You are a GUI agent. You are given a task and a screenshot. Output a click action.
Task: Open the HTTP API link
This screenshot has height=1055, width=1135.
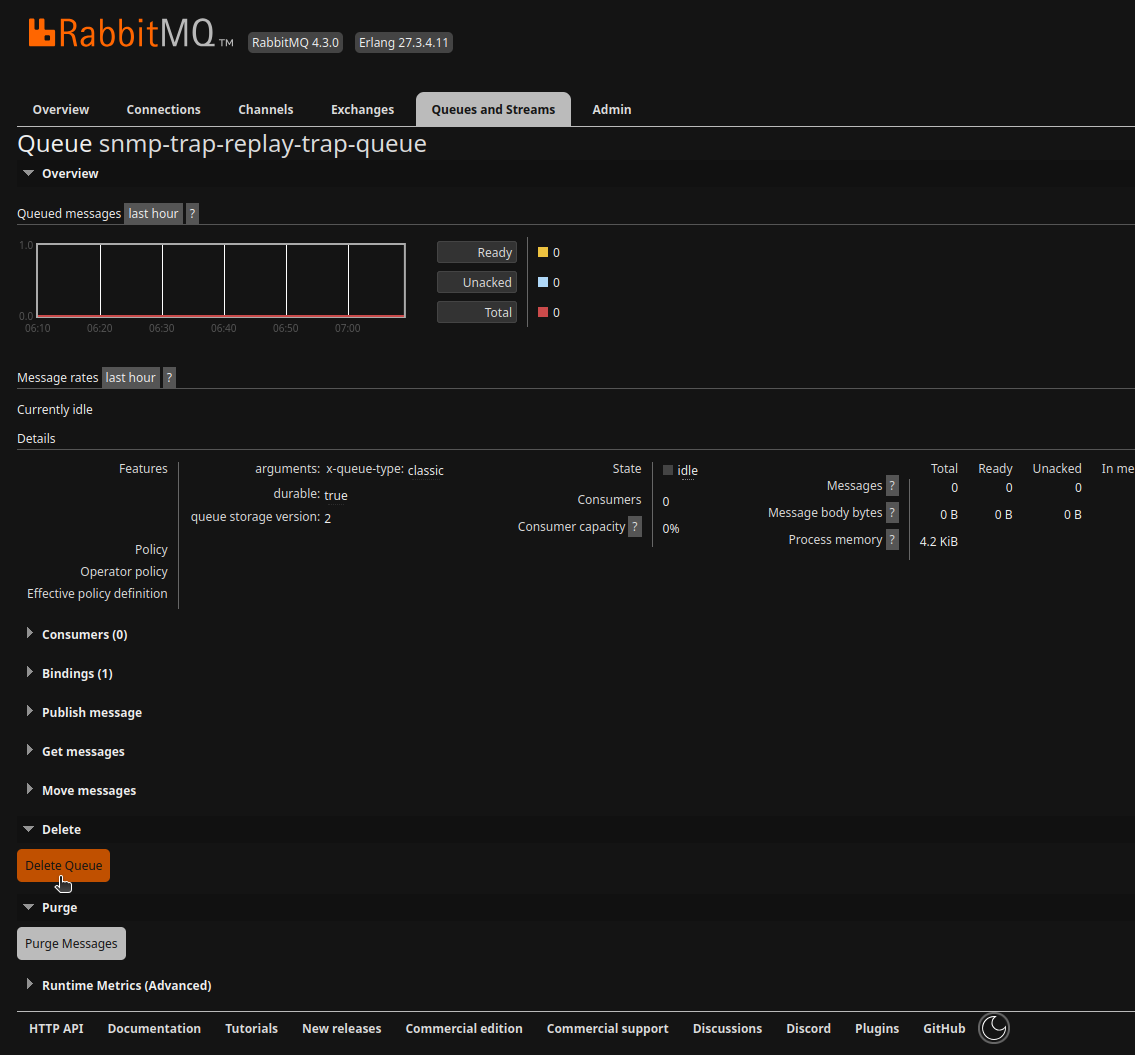pos(56,1028)
